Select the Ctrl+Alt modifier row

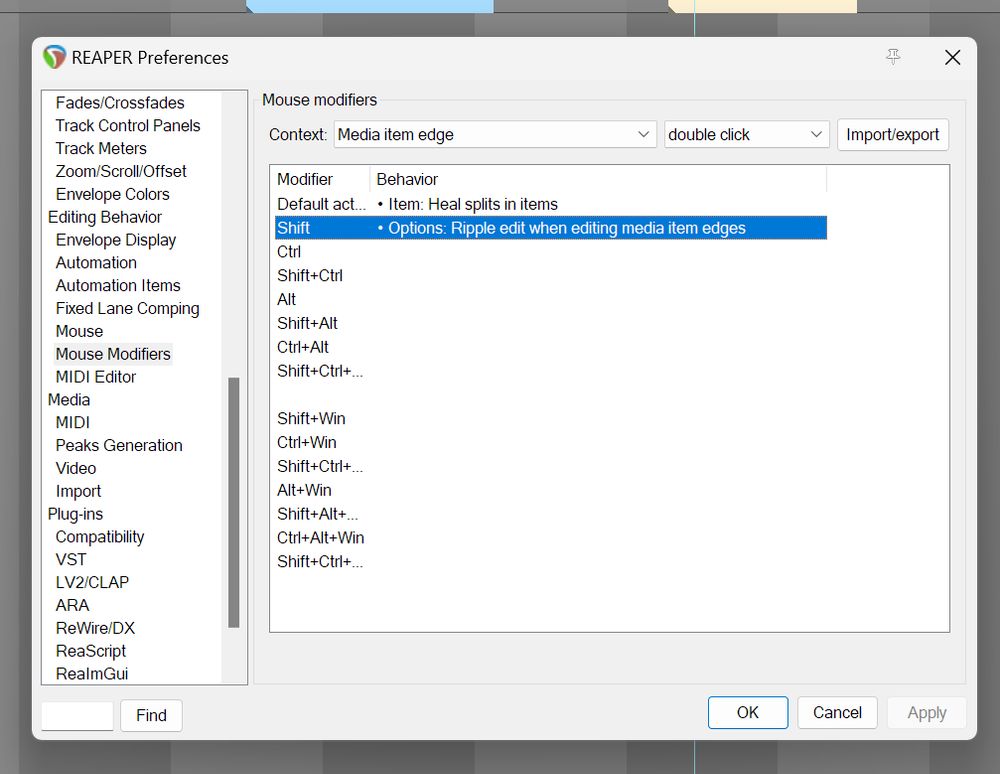click(x=551, y=347)
